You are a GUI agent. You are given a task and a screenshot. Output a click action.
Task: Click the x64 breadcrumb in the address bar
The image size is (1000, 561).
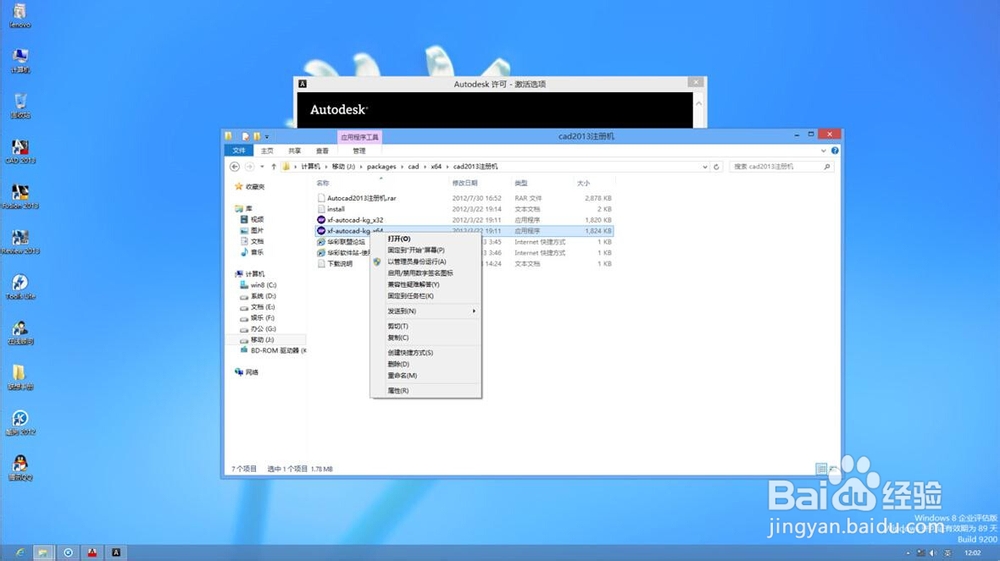[436, 166]
